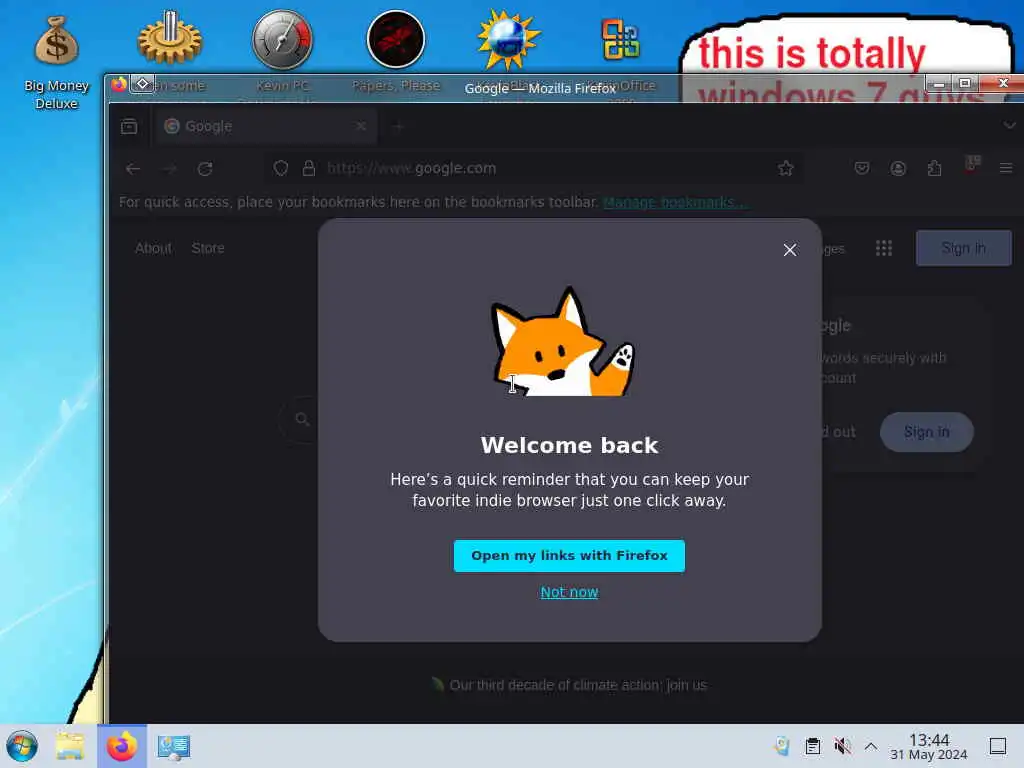Click the top Sign in button
Viewport: 1024px width, 768px height.
(963, 248)
